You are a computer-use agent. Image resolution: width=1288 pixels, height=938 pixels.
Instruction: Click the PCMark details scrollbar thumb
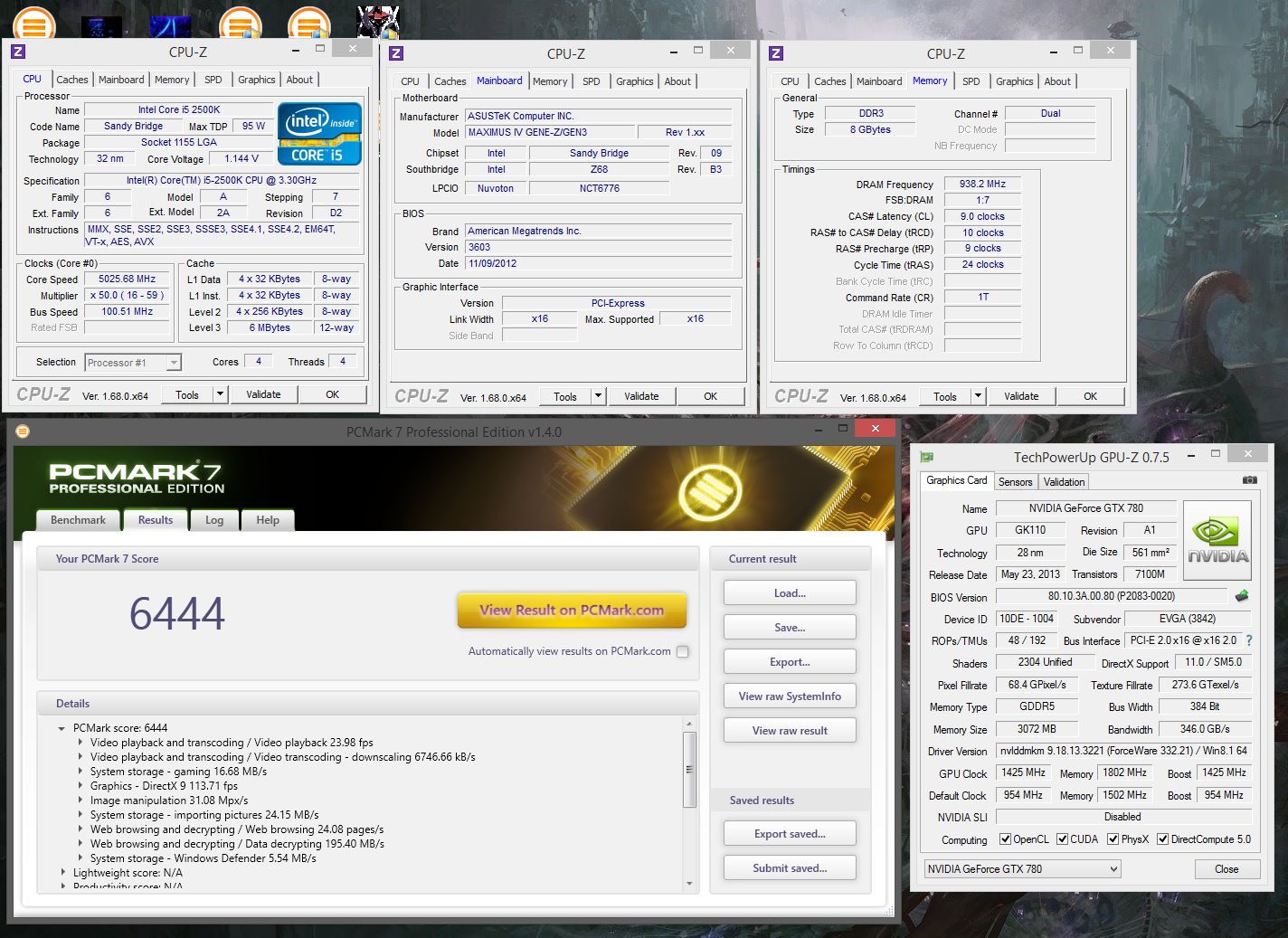pyautogui.click(x=689, y=770)
